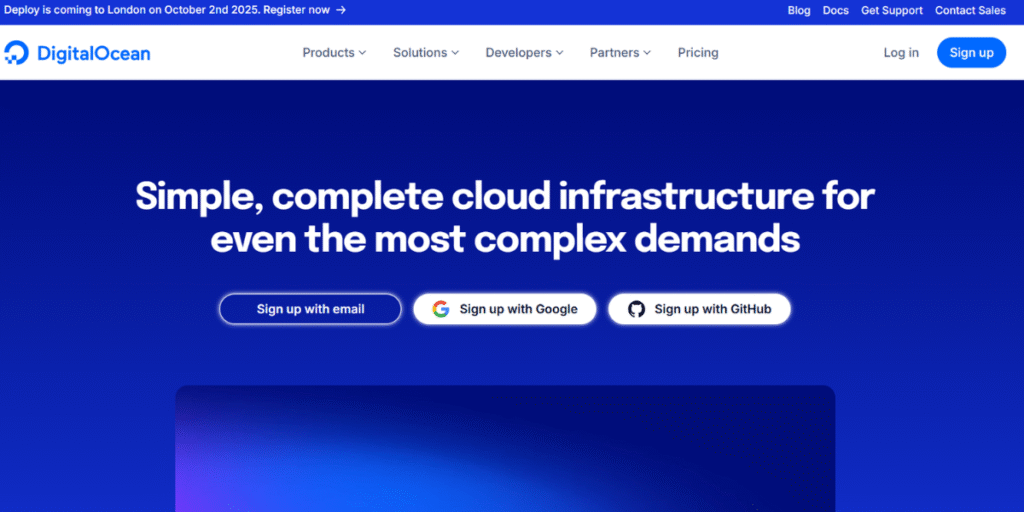This screenshot has width=1024, height=512.
Task: Open the Developers navigation item
Action: 524,53
